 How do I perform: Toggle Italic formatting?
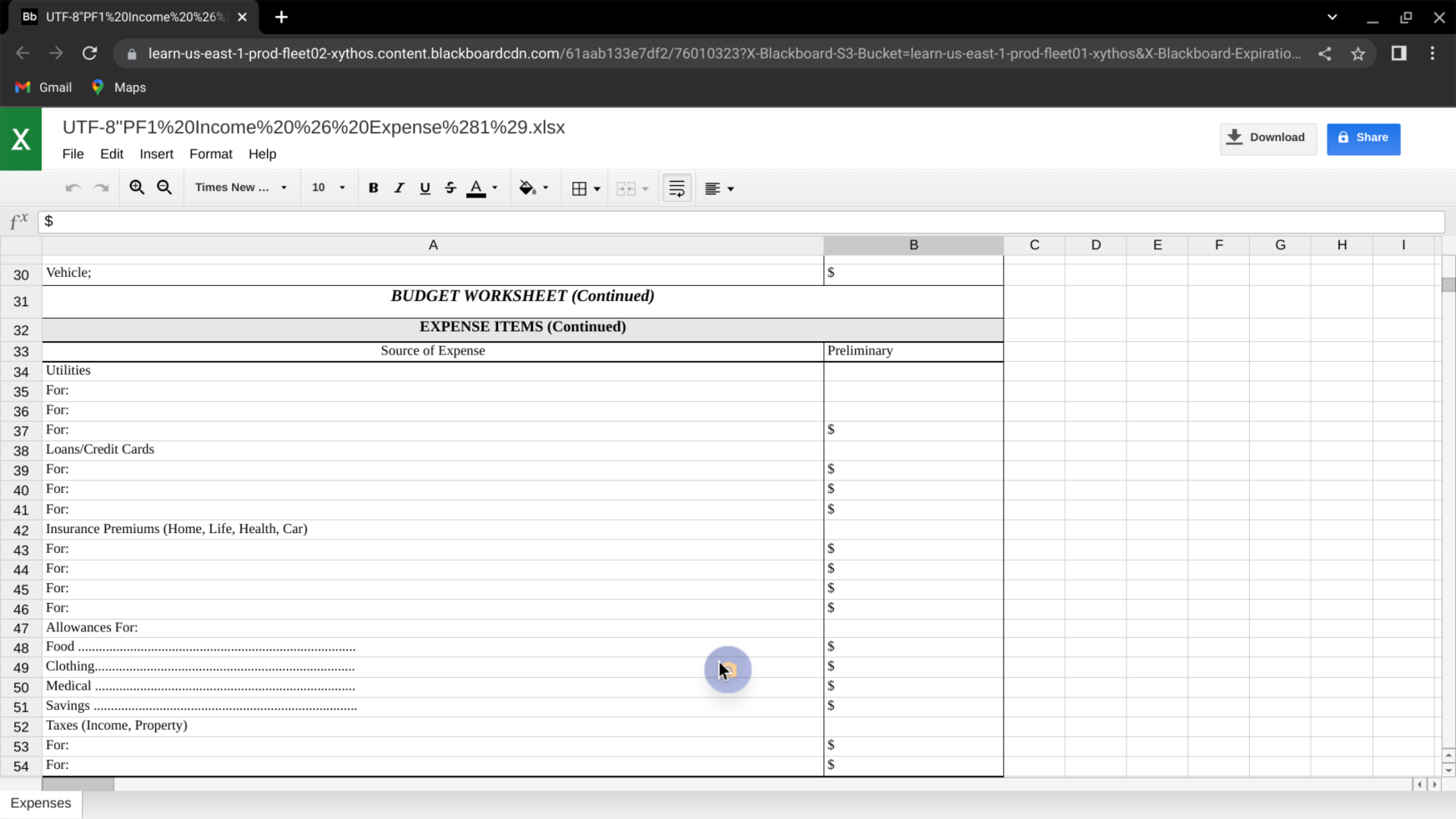click(x=399, y=188)
